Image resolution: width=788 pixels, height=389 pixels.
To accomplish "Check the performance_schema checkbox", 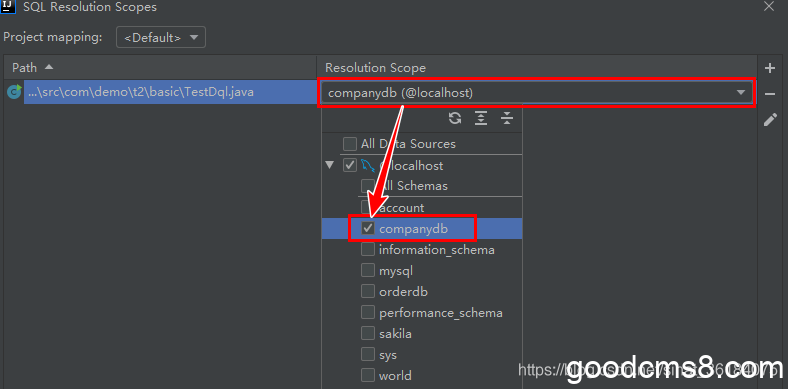I will pos(368,312).
